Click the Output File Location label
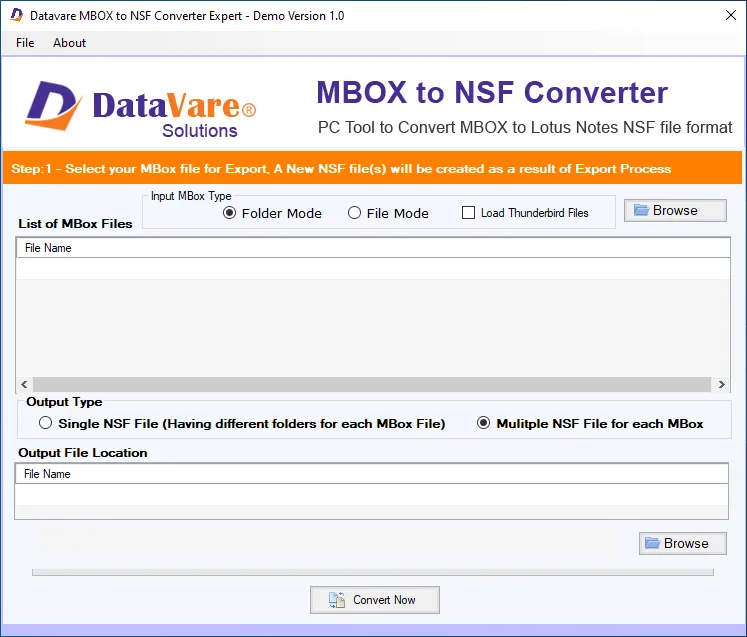 click(82, 453)
